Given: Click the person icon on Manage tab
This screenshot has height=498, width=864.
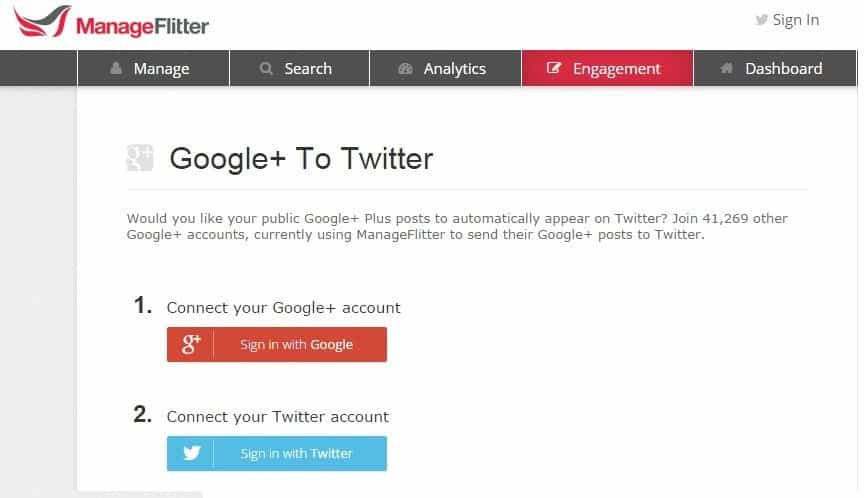Looking at the screenshot, I should tap(116, 68).
